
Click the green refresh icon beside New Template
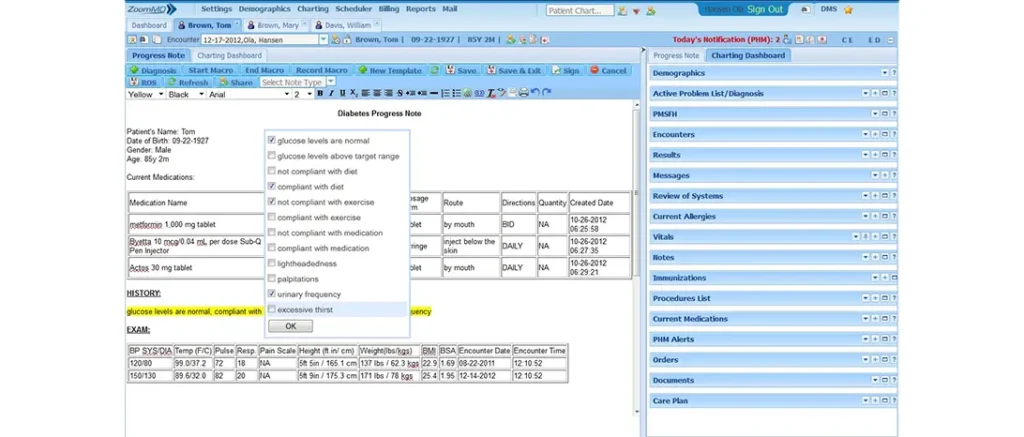(434, 71)
